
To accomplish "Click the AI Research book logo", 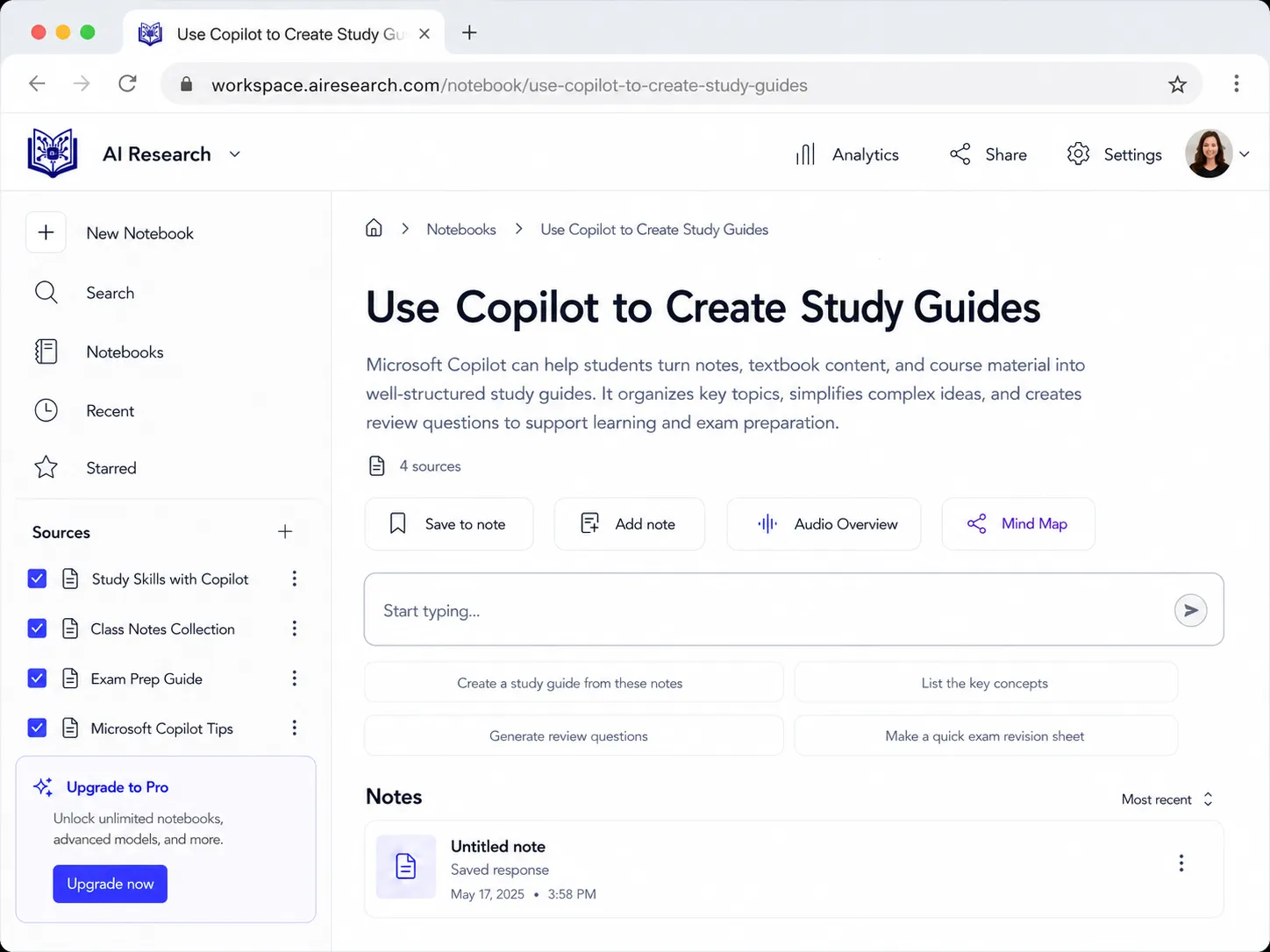I will pos(53,153).
